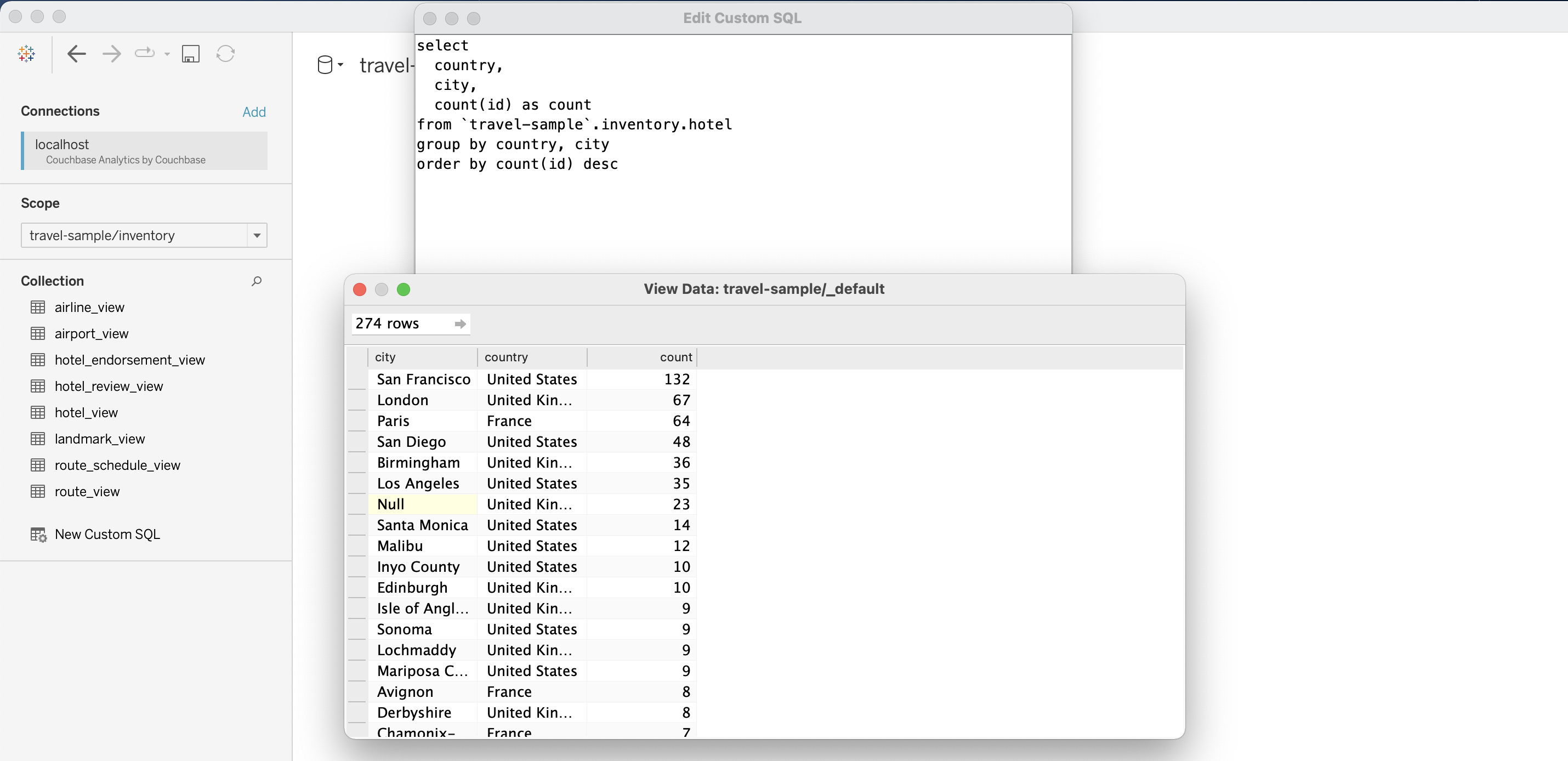1568x761 pixels.
Task: Click the count column header
Action: pyautogui.click(x=641, y=357)
